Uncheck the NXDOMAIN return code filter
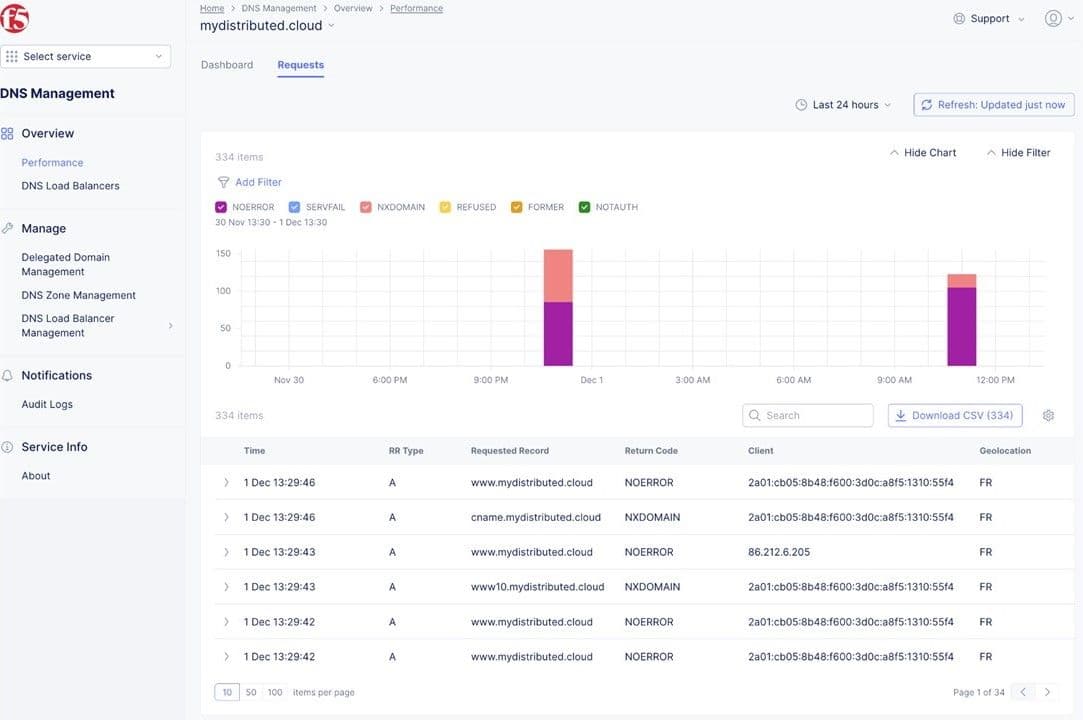The width and height of the screenshot is (1083, 720). pos(361,204)
